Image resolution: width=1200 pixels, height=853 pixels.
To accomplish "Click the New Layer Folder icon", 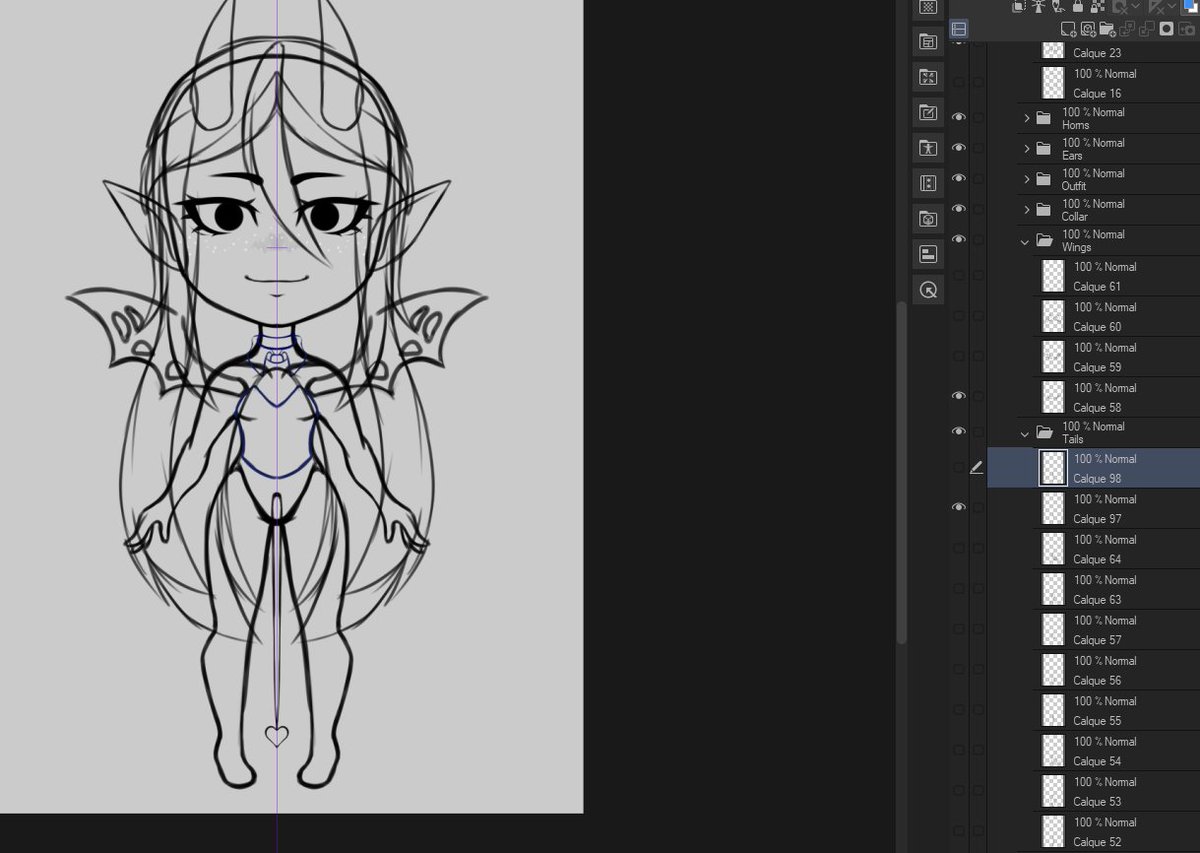I will tap(1107, 28).
